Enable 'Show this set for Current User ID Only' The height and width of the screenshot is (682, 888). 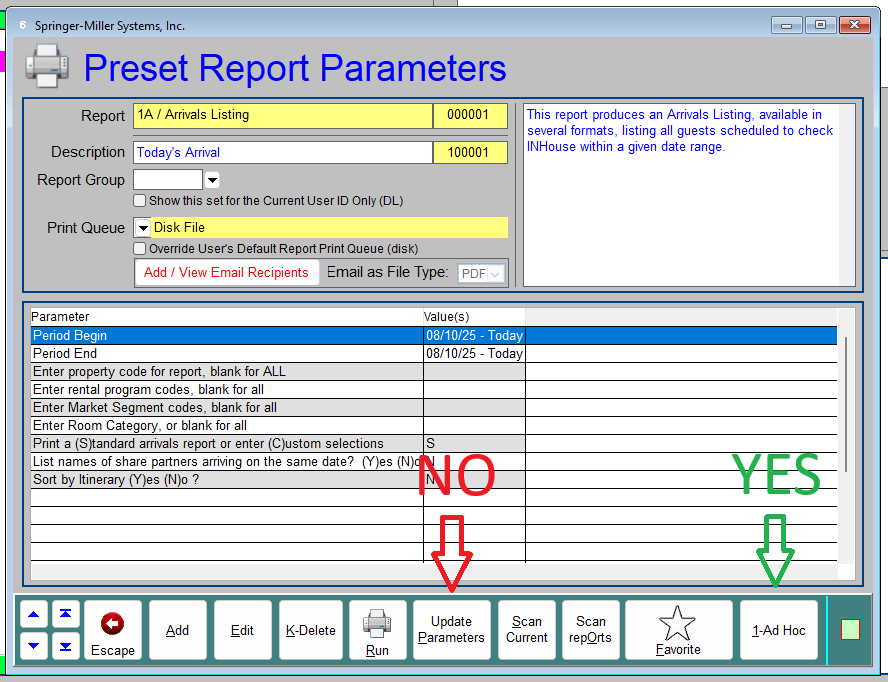[140, 200]
